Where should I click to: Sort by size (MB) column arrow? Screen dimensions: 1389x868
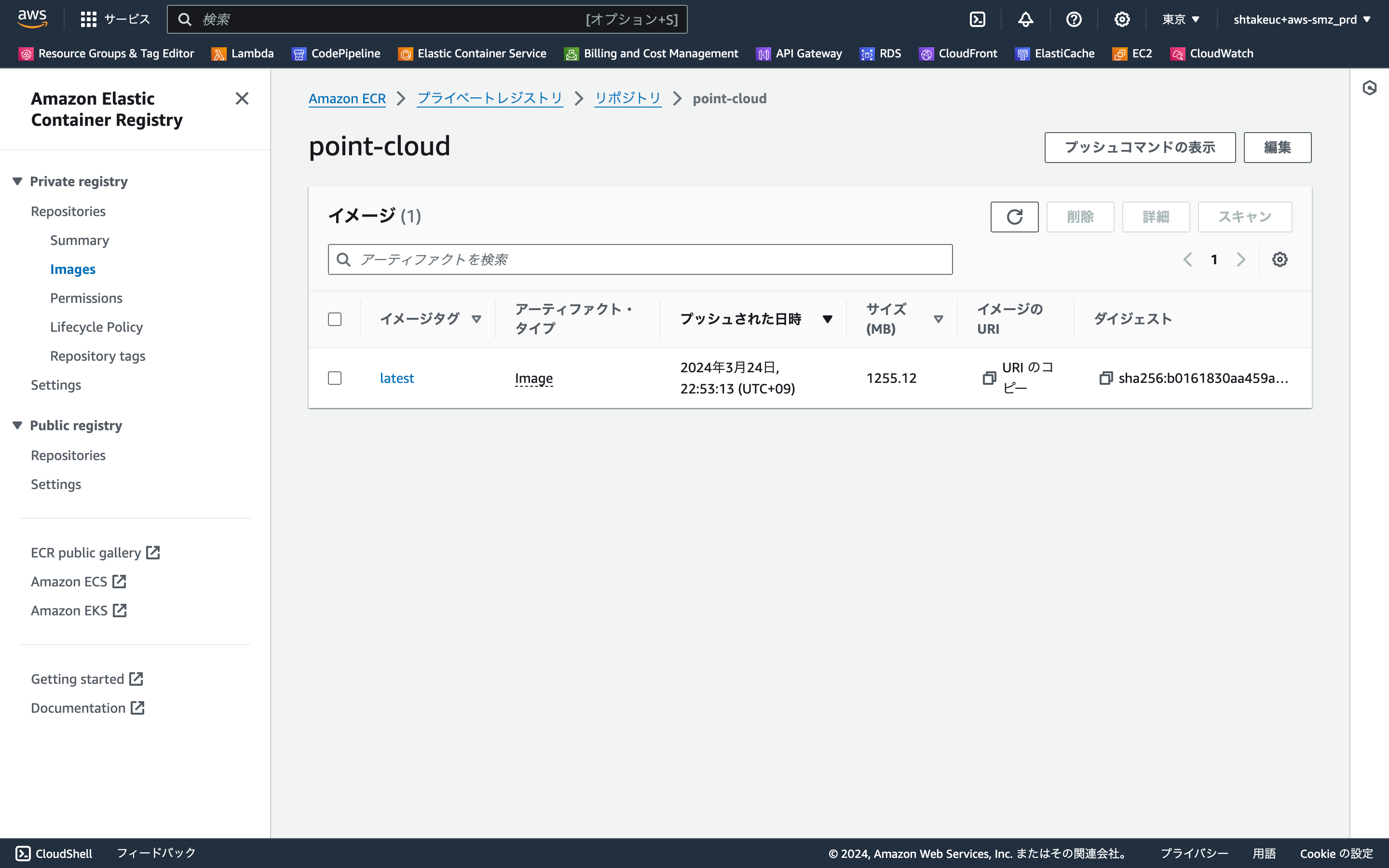tap(939, 319)
